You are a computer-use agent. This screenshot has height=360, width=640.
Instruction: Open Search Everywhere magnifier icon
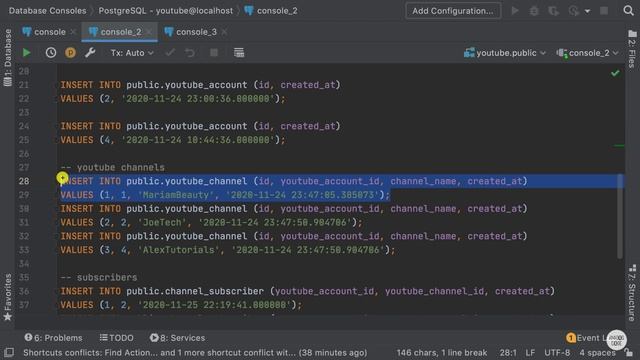[628, 11]
